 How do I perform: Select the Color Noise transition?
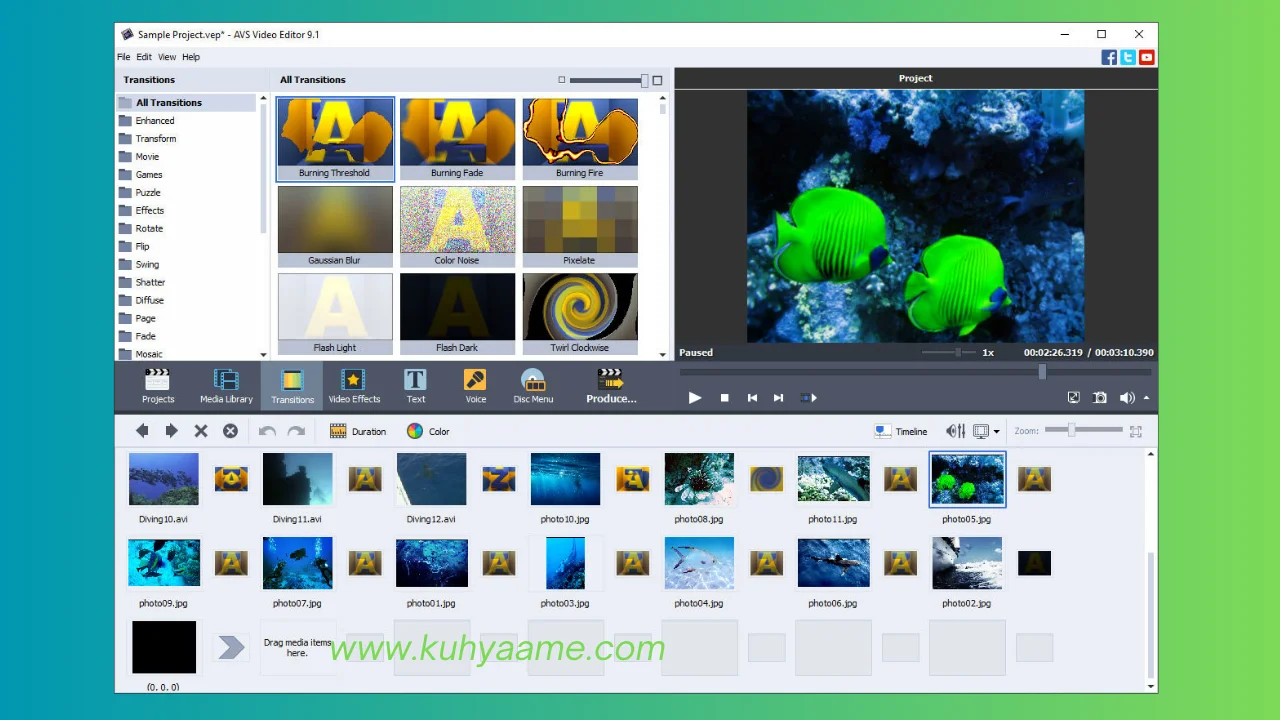coord(457,227)
